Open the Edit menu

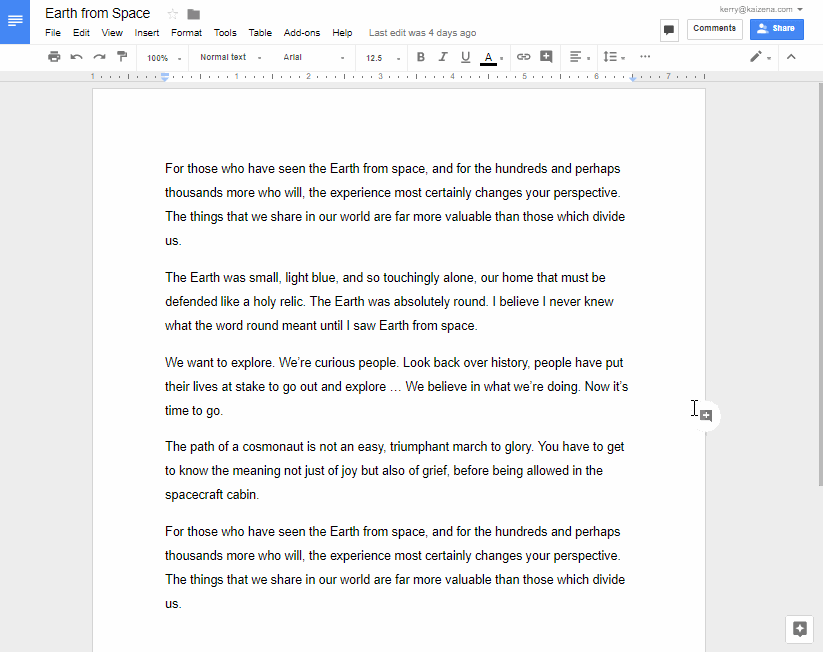[x=81, y=33]
